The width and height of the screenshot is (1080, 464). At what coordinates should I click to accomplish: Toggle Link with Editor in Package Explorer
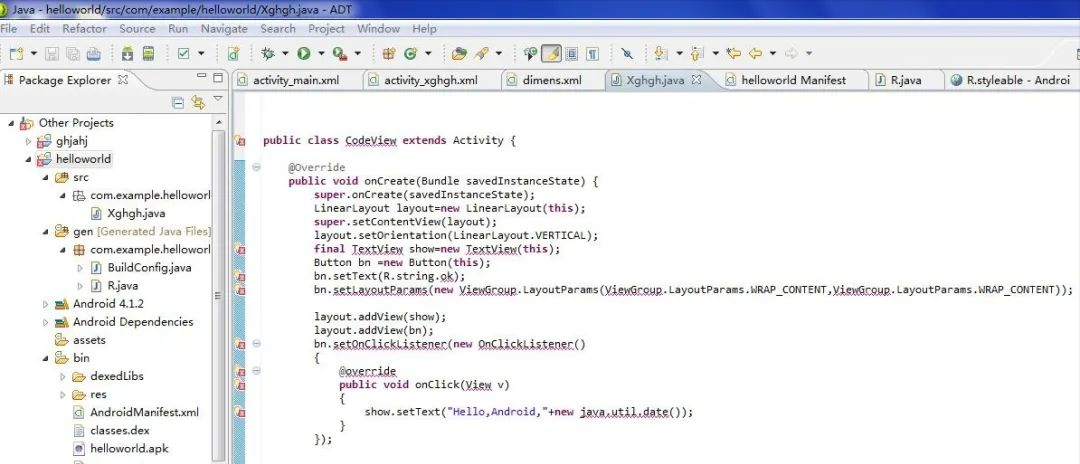pyautogui.click(x=198, y=103)
